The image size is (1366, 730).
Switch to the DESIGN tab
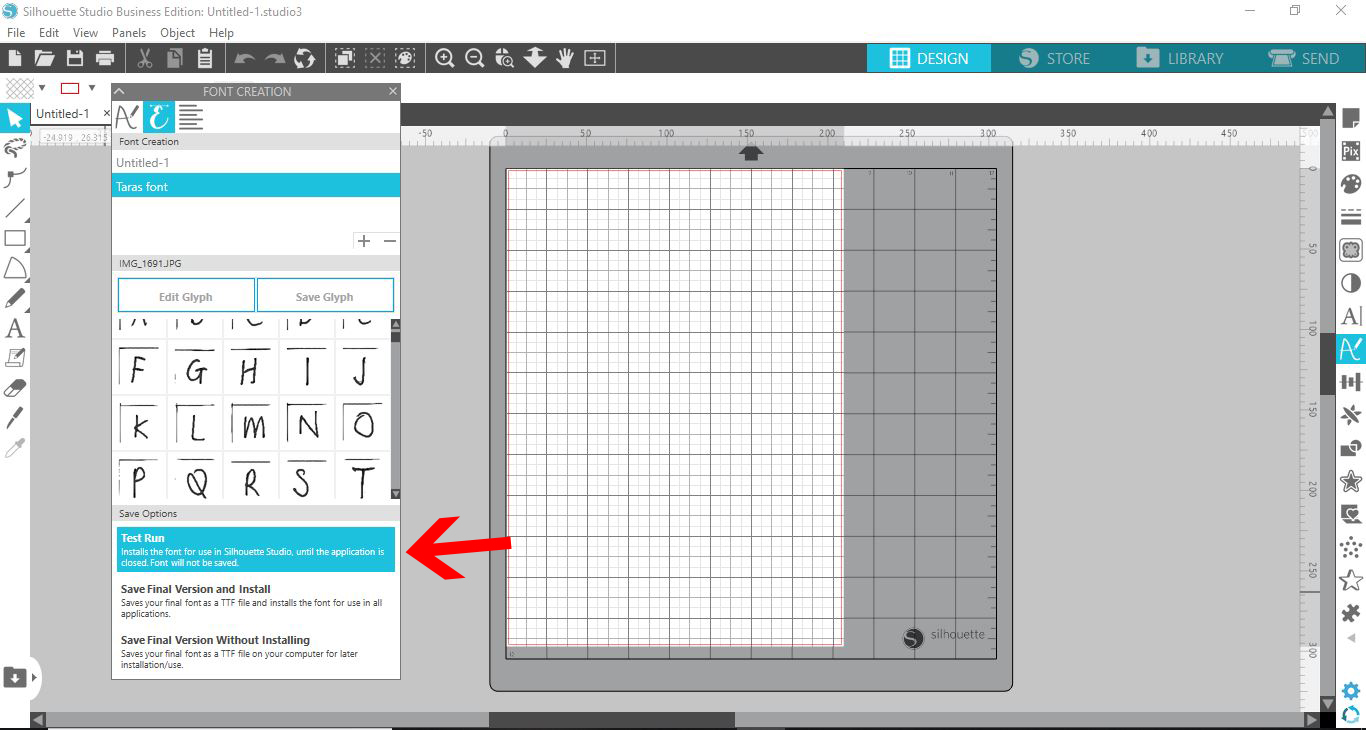[x=929, y=58]
